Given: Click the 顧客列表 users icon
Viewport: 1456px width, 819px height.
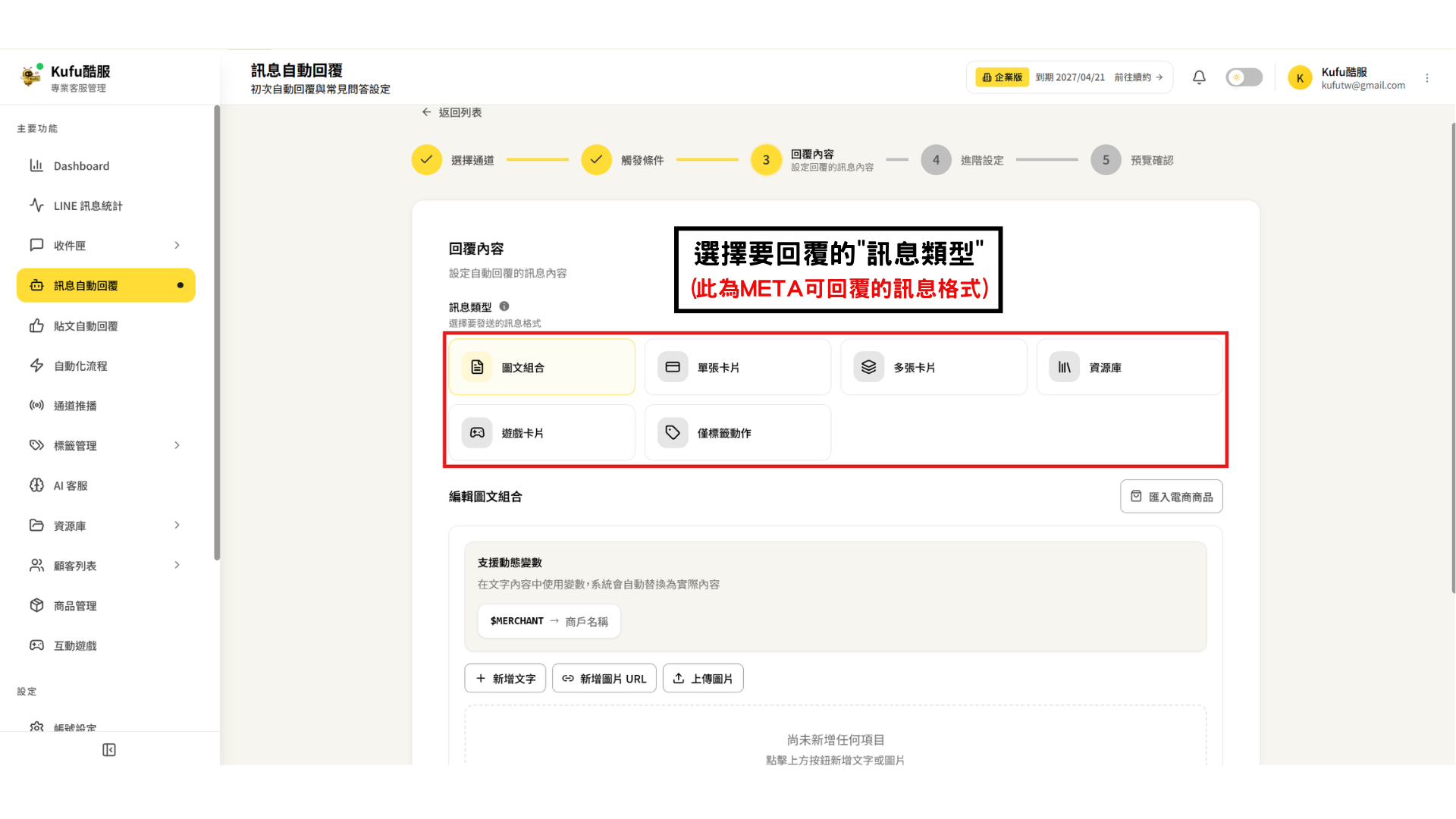Looking at the screenshot, I should click(36, 565).
